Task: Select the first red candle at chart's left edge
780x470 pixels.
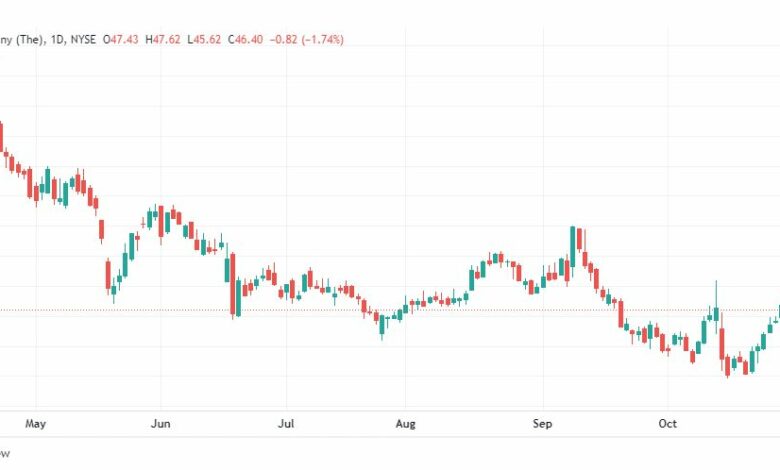Action: pos(1,136)
